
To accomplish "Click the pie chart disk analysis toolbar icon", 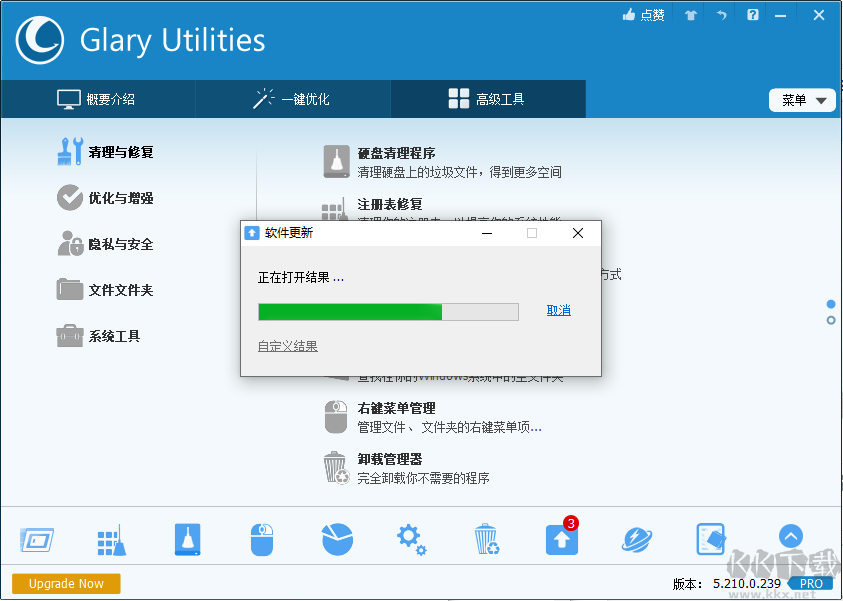I will pos(337,538).
